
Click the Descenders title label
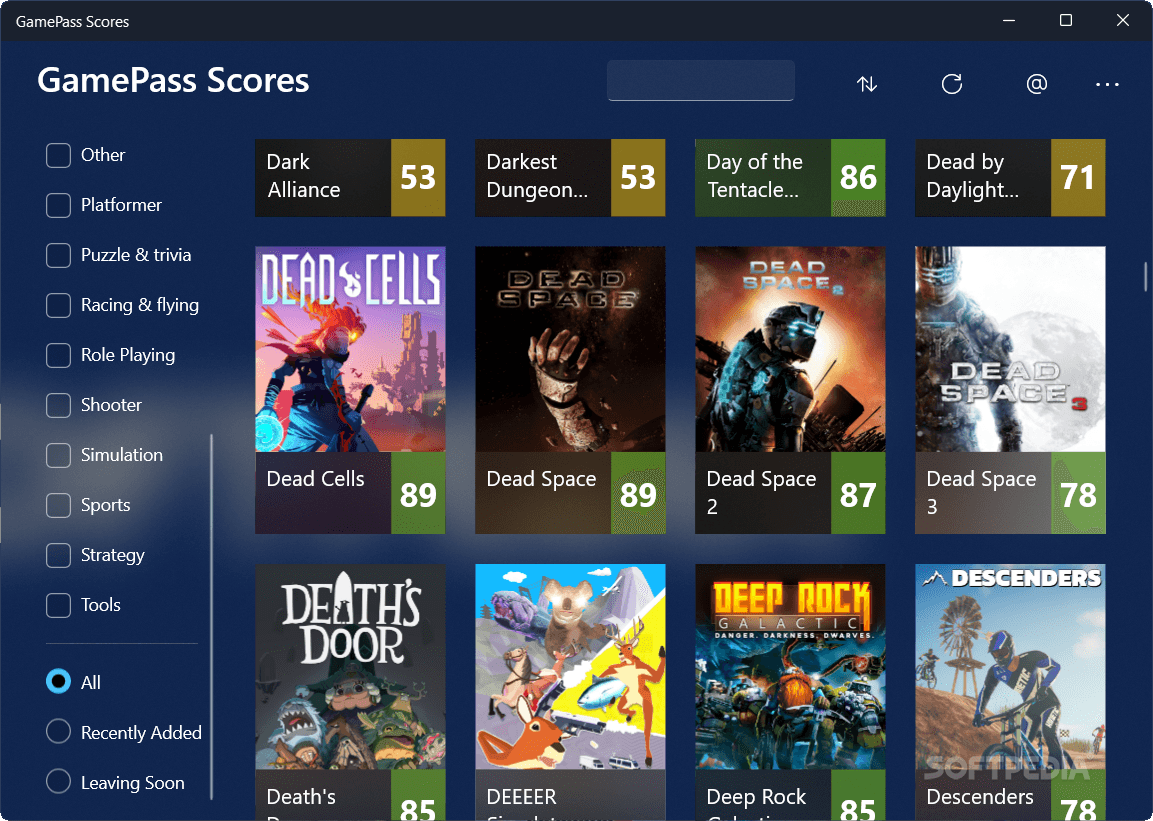[979, 797]
